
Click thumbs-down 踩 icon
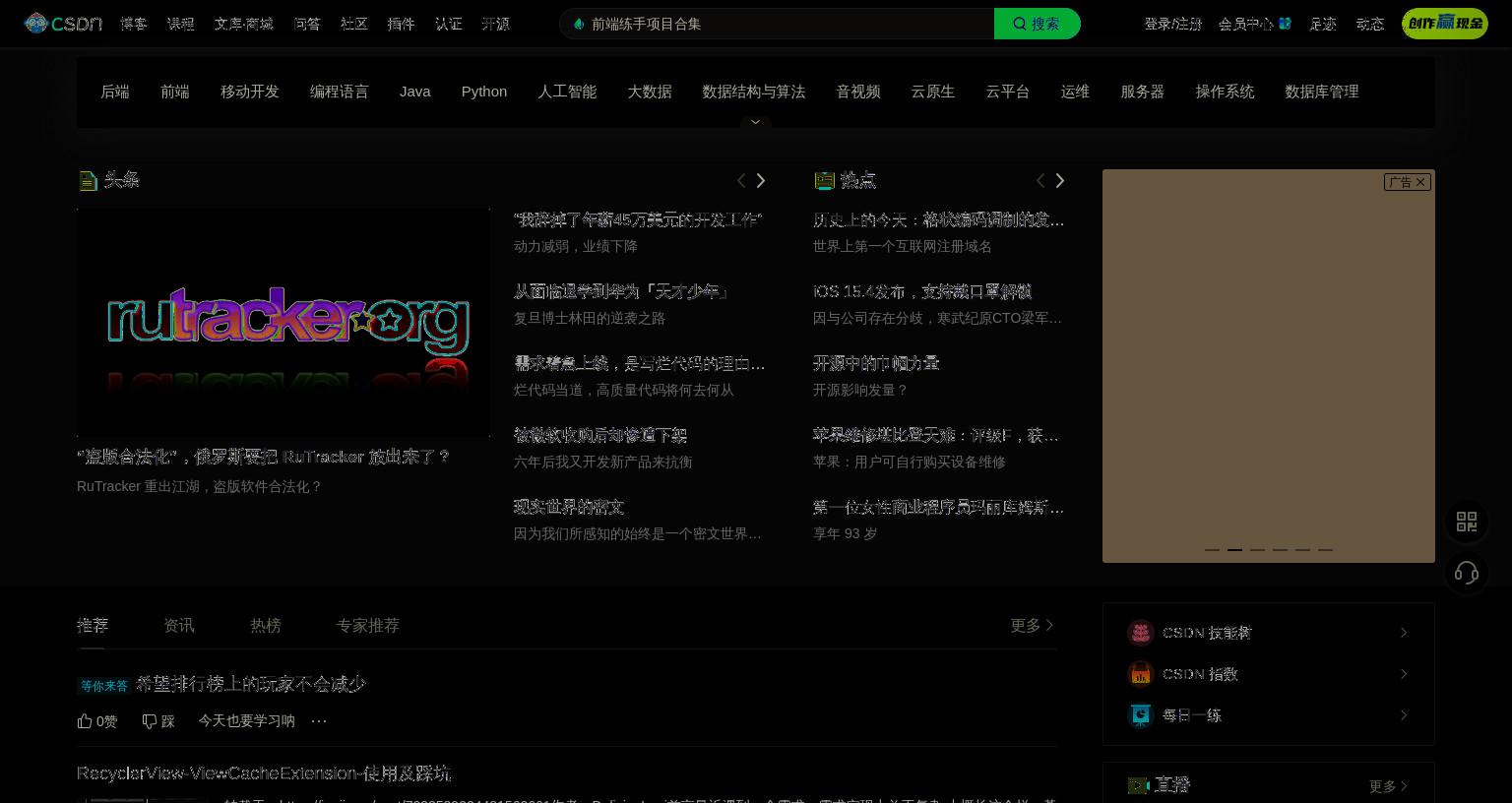[150, 721]
